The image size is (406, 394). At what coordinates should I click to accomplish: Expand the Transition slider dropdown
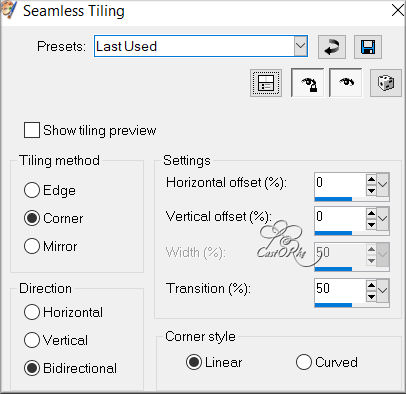pos(383,290)
